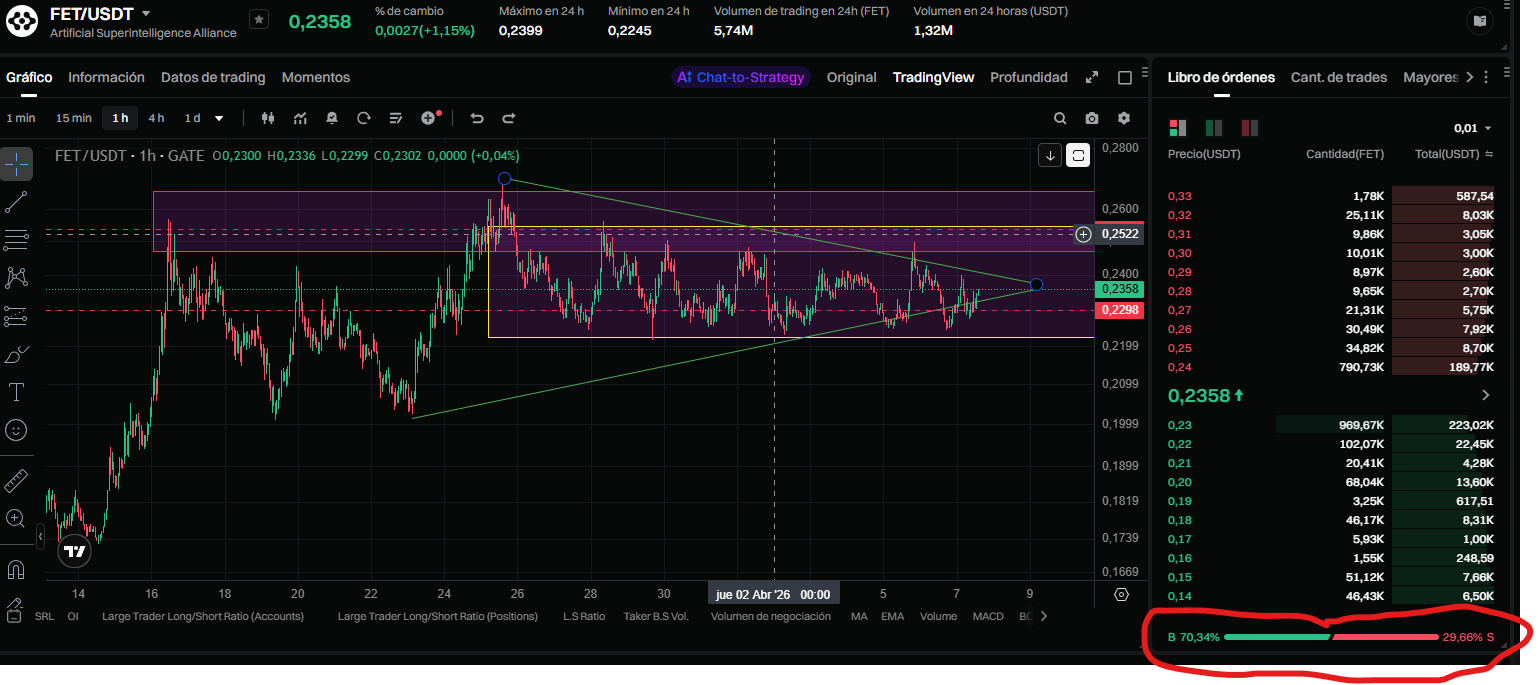The height and width of the screenshot is (685, 1538).
Task: Choose the ruler measure tool
Action: click(16, 481)
